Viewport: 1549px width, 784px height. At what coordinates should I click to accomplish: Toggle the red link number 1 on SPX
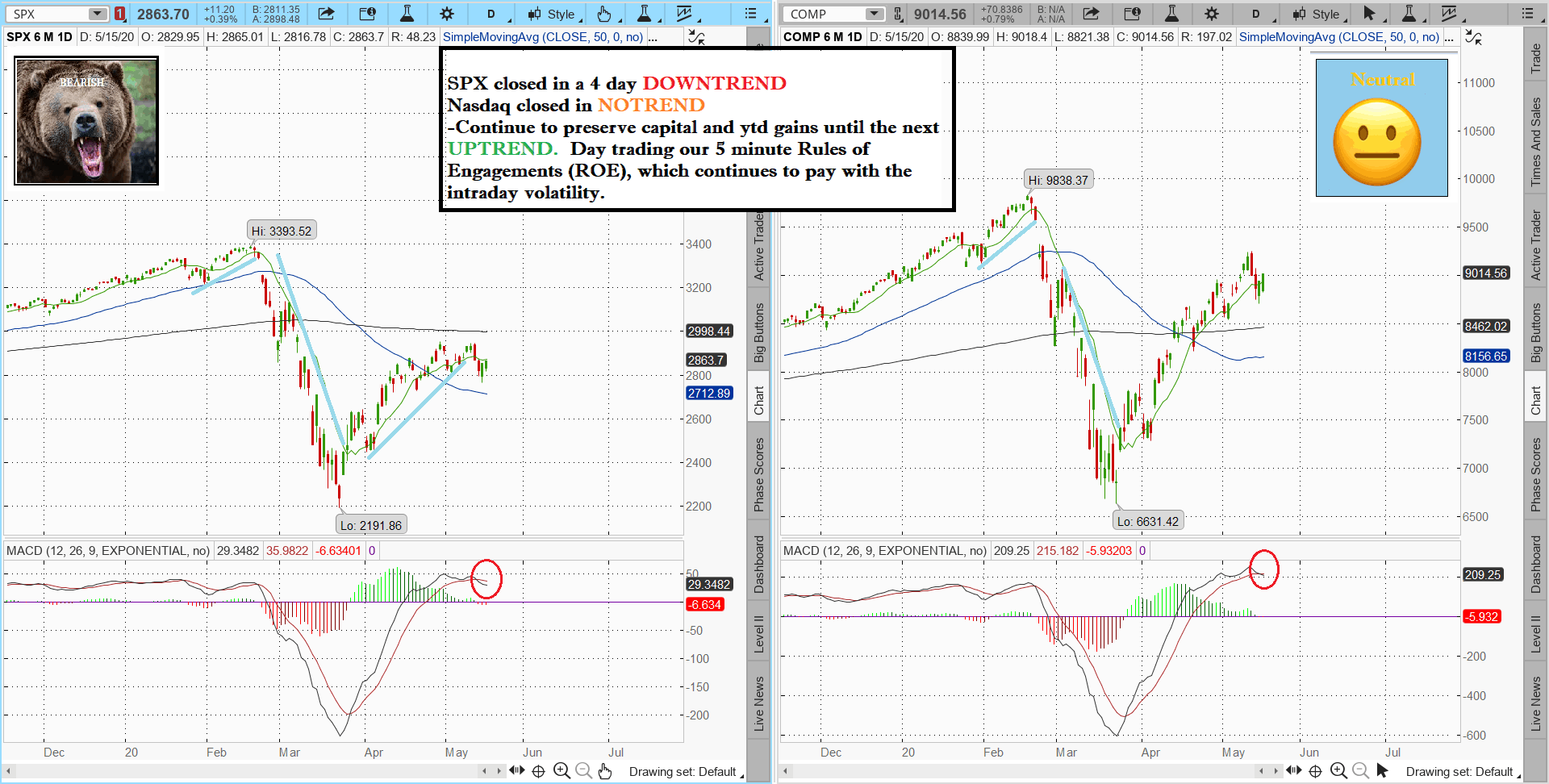click(119, 14)
